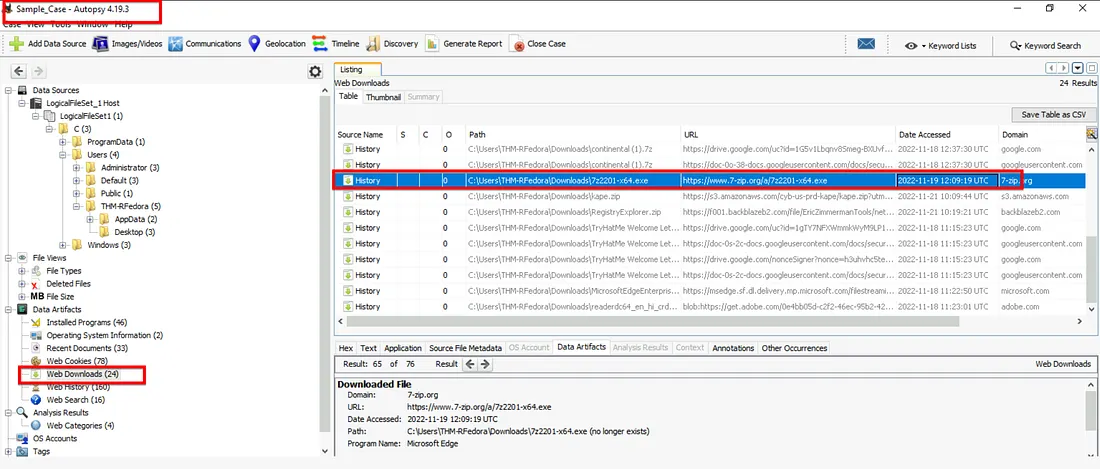
Task: Select Web History in Data Artifacts
Action: pos(78,387)
